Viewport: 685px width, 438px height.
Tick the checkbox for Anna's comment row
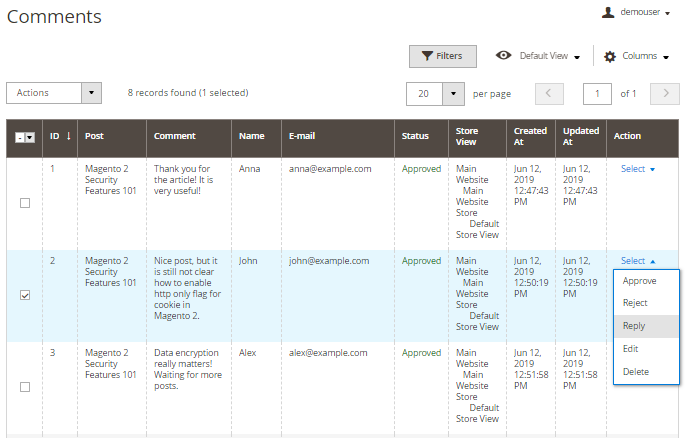25,203
